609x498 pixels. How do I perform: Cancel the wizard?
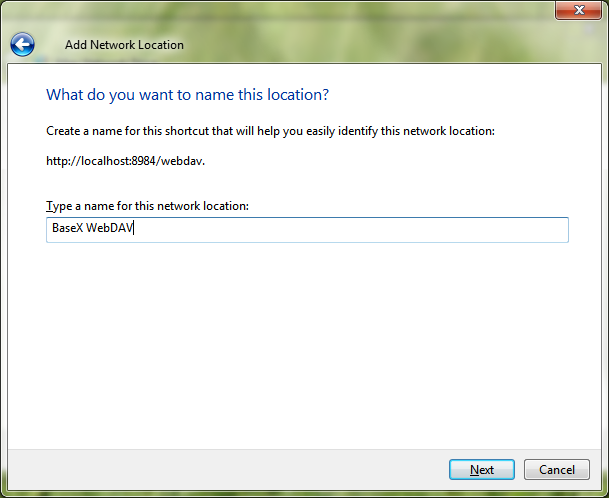click(557, 469)
